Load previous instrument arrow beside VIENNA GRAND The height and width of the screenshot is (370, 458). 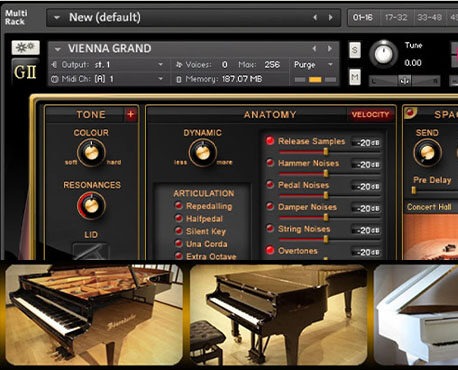[314, 49]
